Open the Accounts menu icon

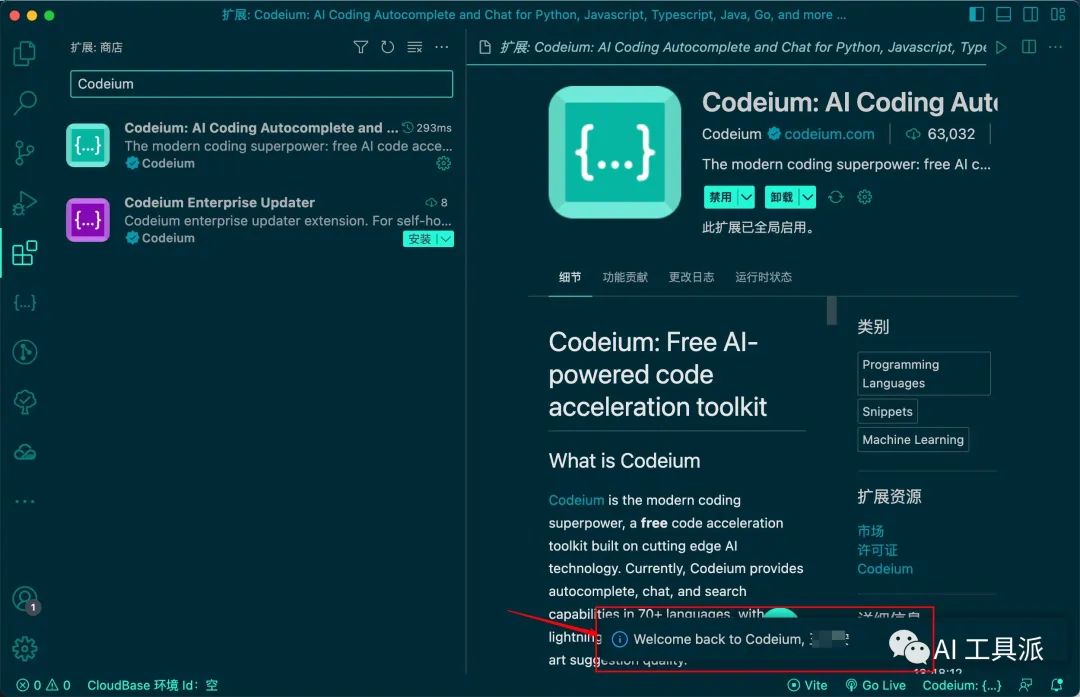[25, 599]
